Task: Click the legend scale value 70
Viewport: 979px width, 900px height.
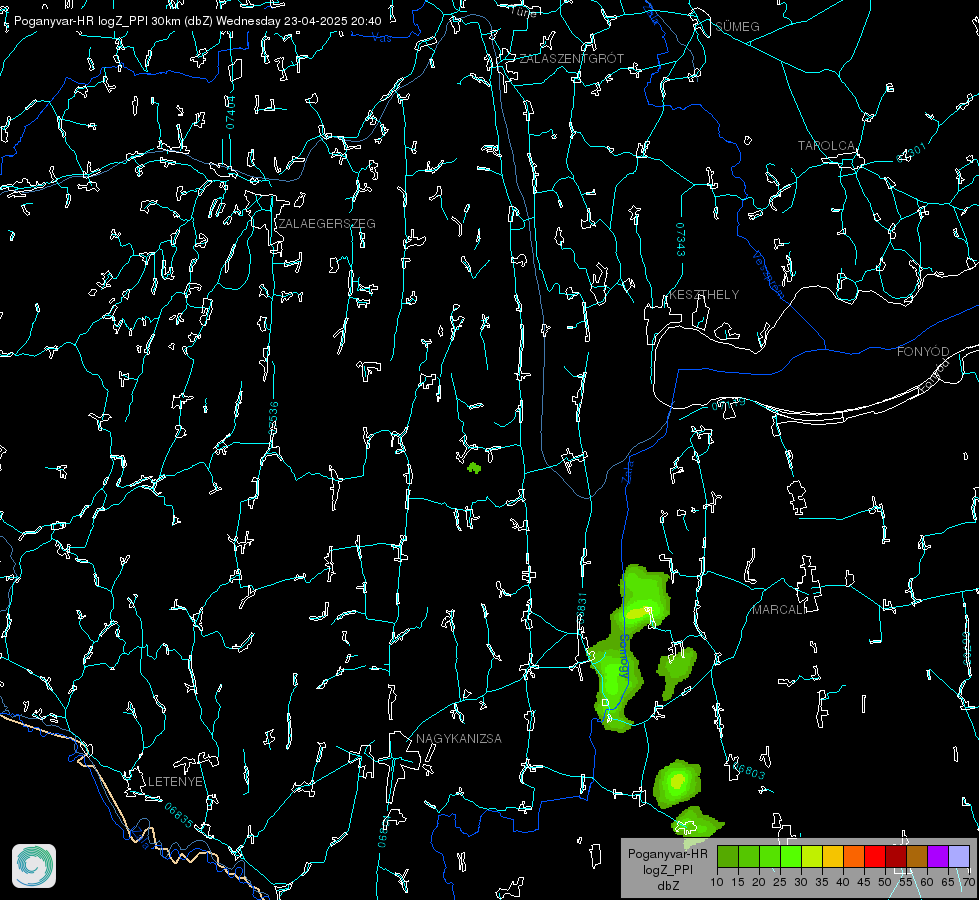Action: point(969,883)
